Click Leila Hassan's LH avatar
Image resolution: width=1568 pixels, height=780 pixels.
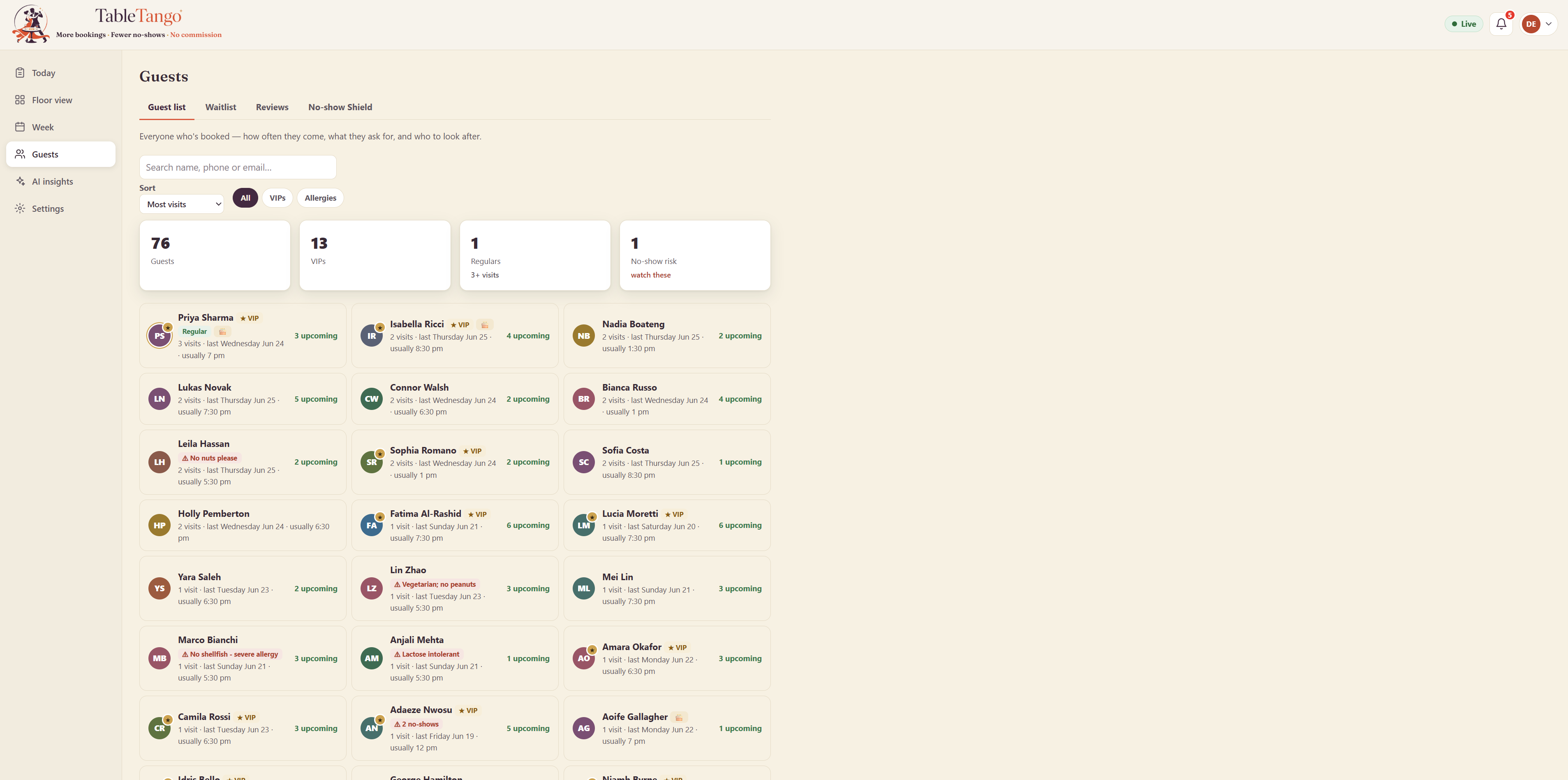[x=160, y=462]
